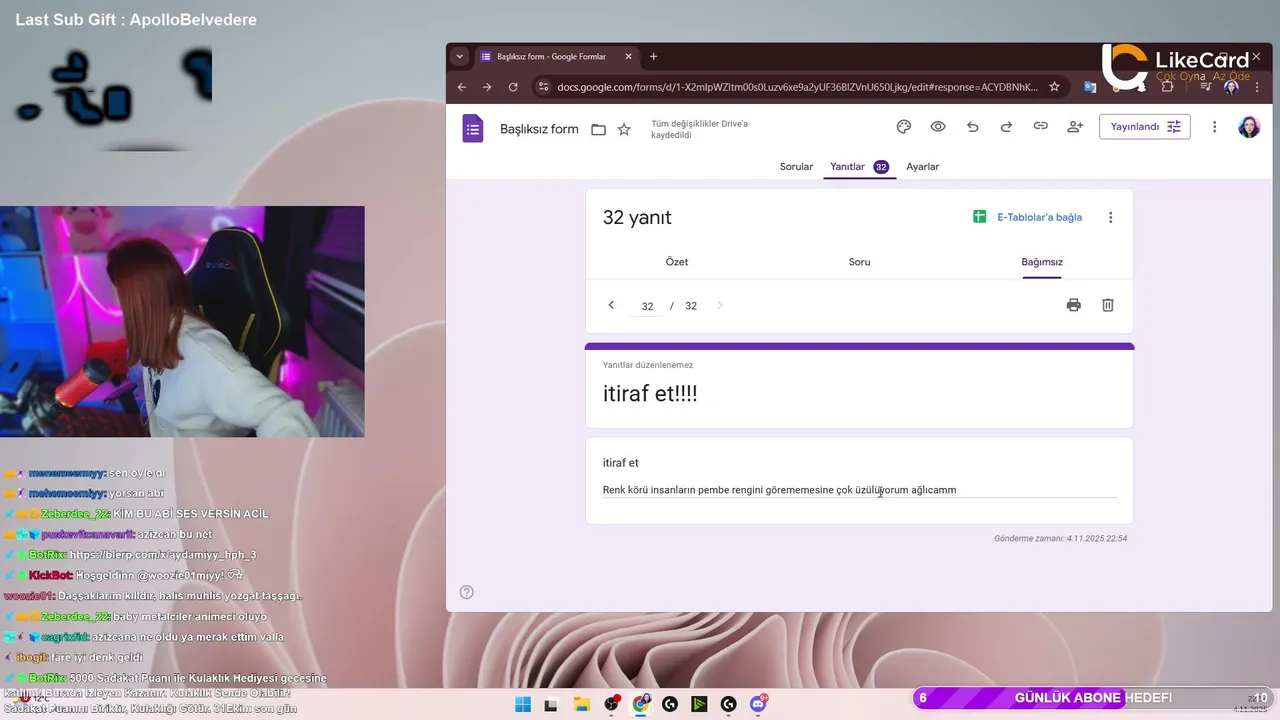
Task: Open Chrome from the taskbar
Action: (641, 704)
